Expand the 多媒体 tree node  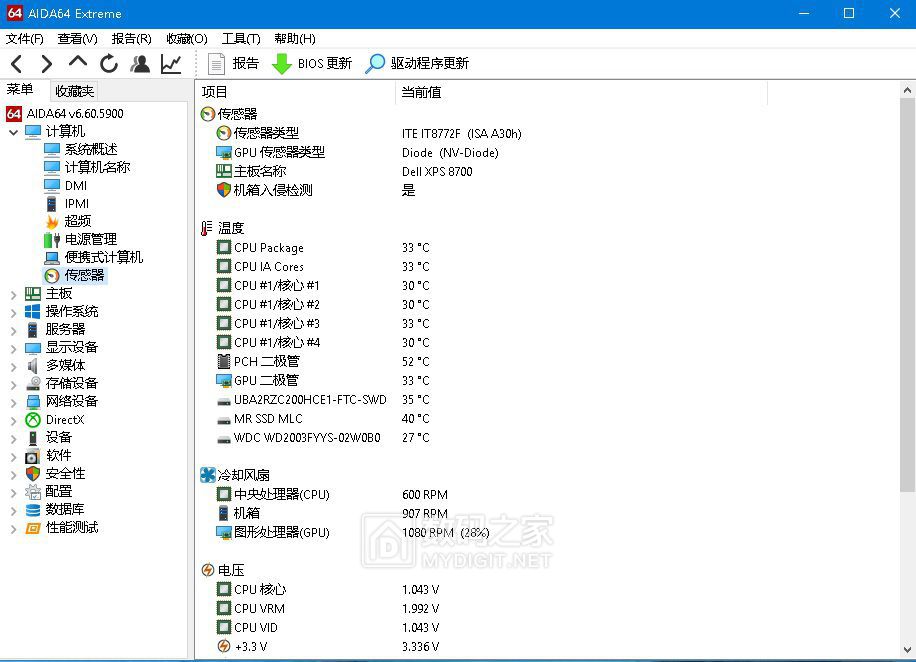pos(13,367)
